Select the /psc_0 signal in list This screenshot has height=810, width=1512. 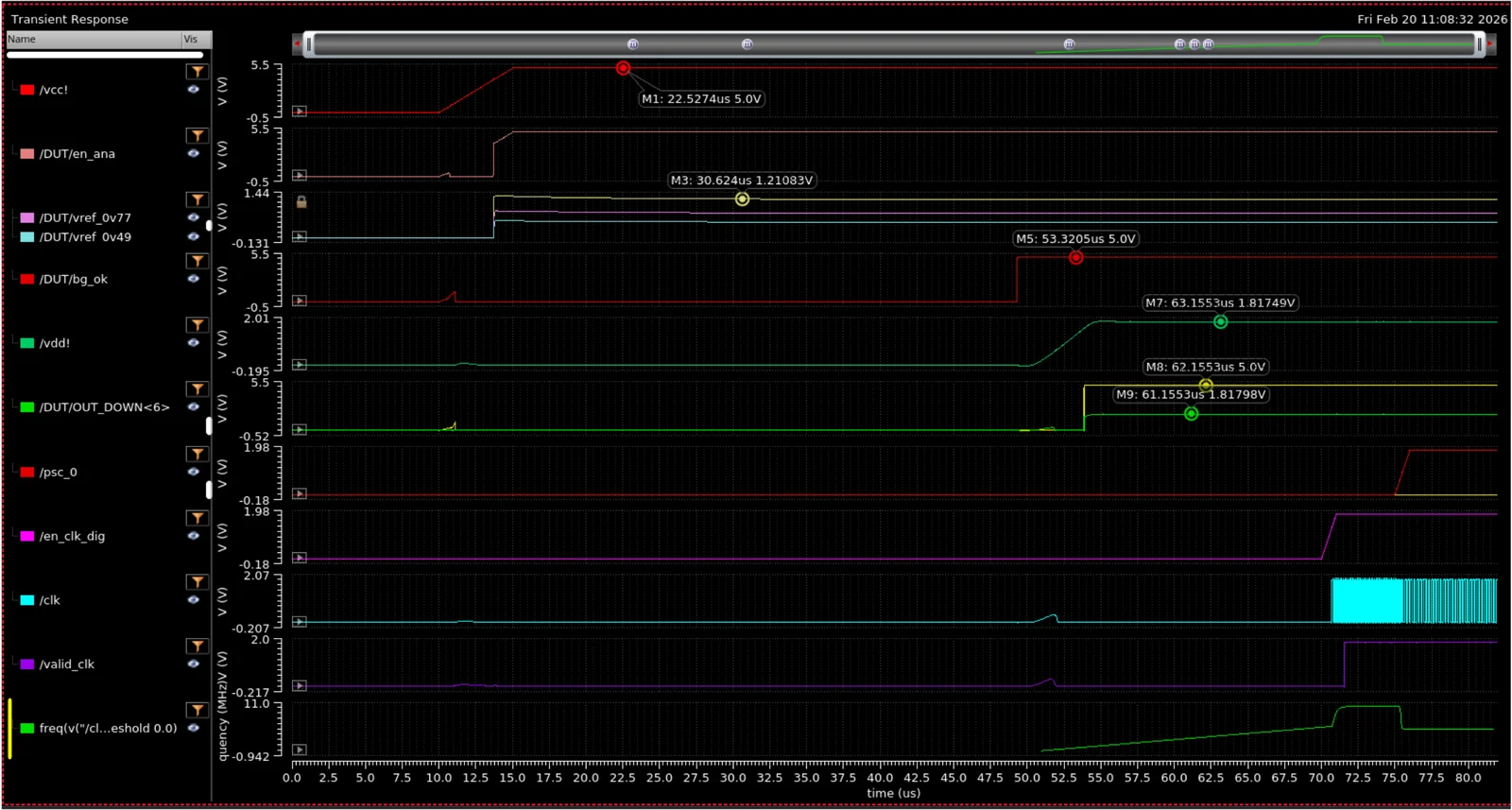58,472
